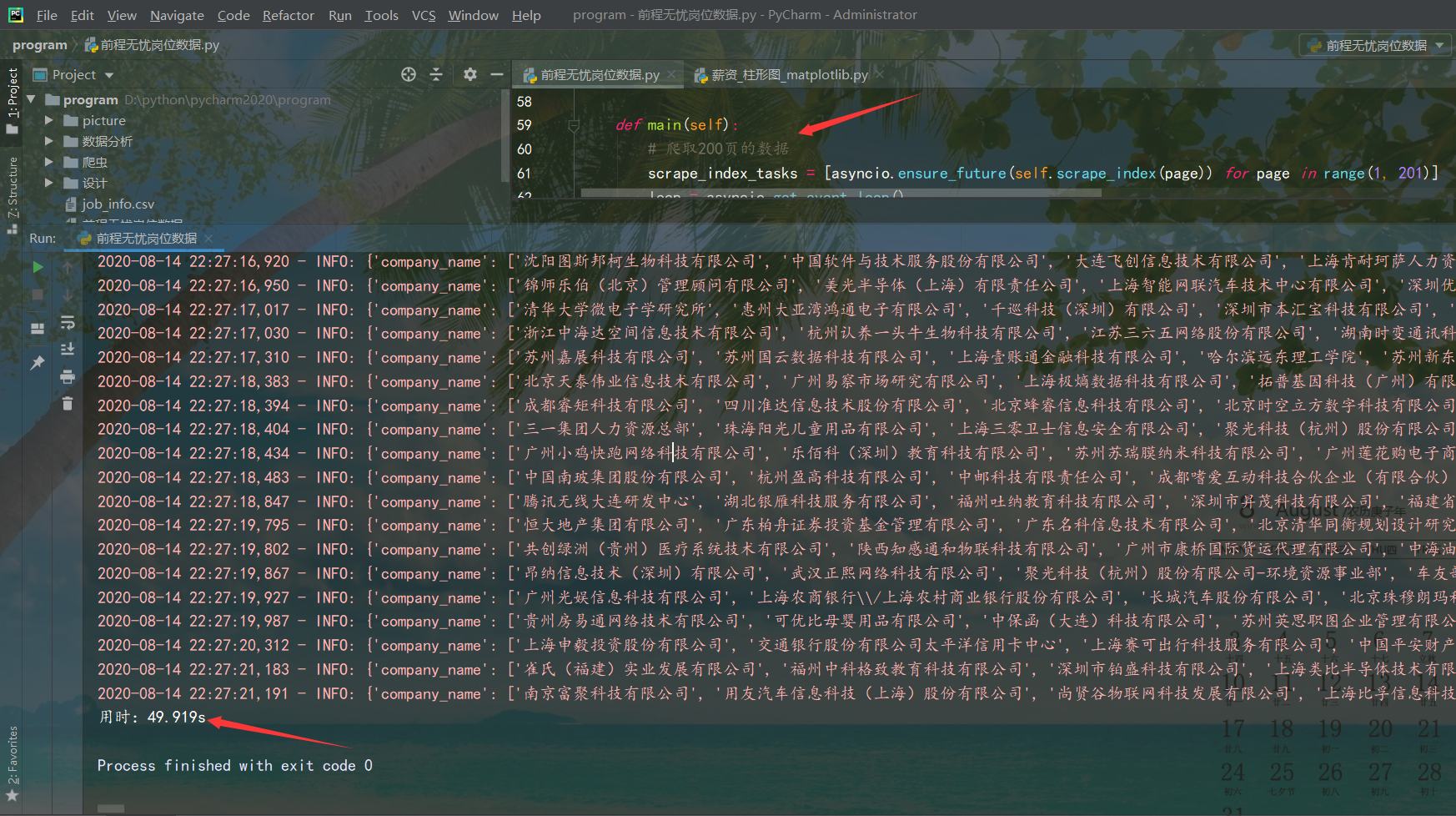Collapse all in Project panel
This screenshot has height=816, width=1456.
click(x=436, y=74)
